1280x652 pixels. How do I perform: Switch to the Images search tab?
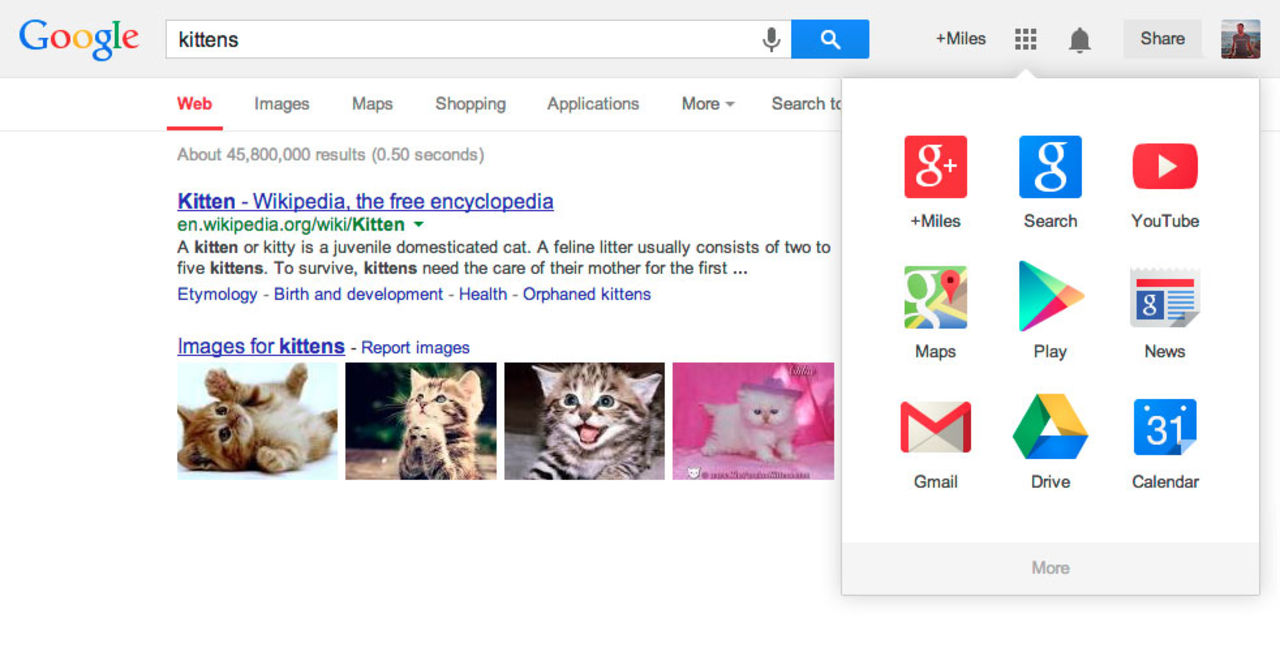point(281,104)
